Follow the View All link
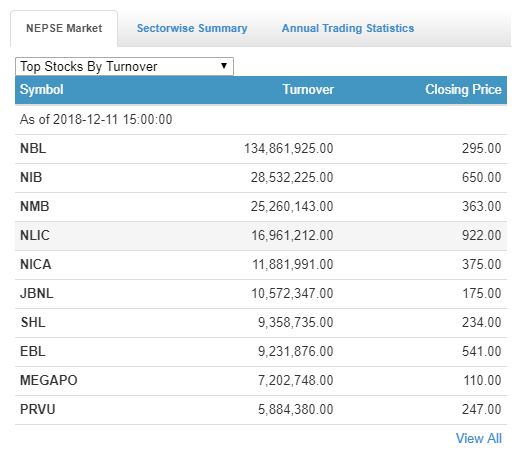This screenshot has height=457, width=512. (x=479, y=438)
